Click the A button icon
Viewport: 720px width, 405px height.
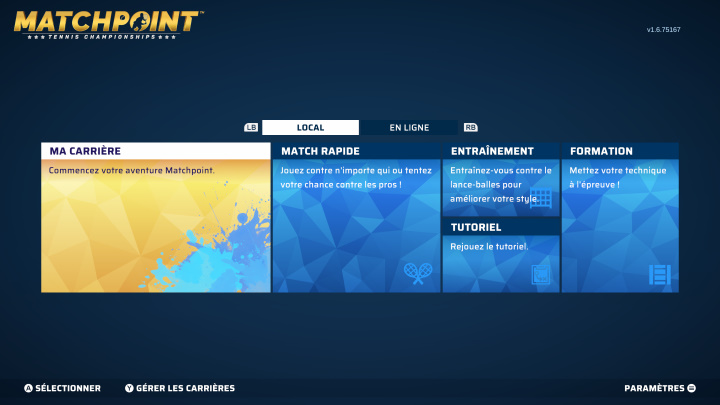[28, 388]
